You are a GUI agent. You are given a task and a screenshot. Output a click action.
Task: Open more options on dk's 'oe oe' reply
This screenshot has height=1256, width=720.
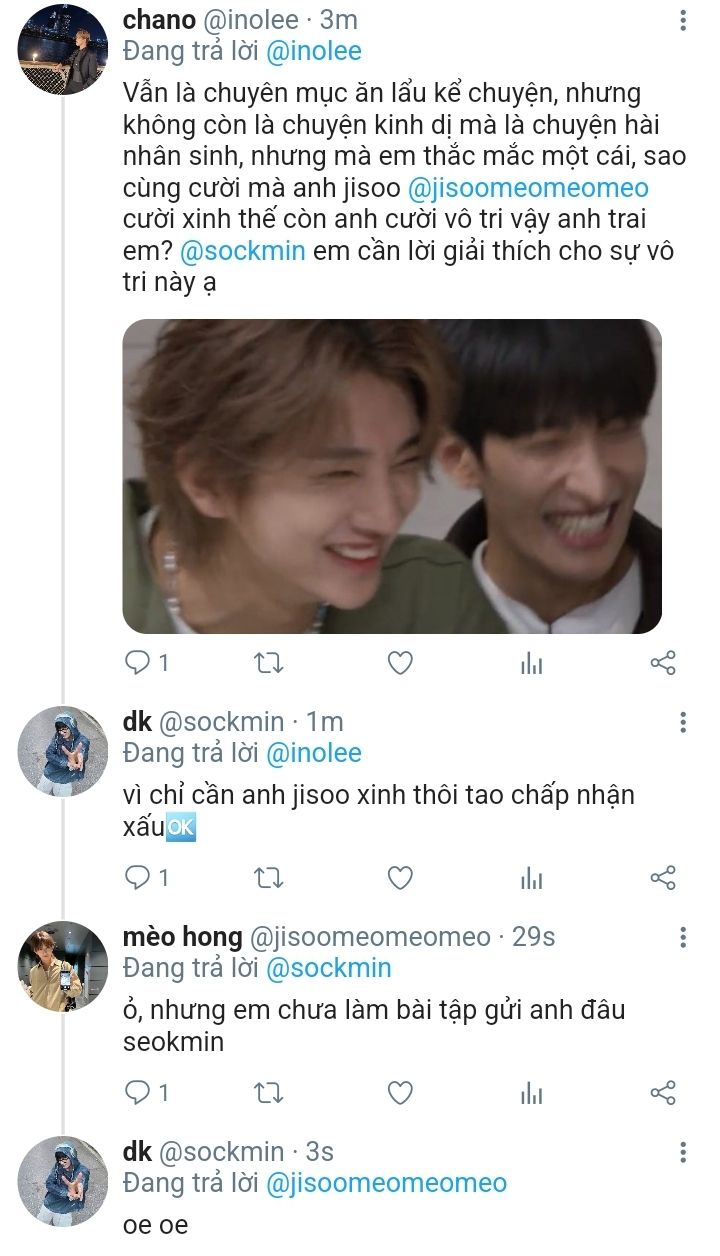[x=683, y=1152]
